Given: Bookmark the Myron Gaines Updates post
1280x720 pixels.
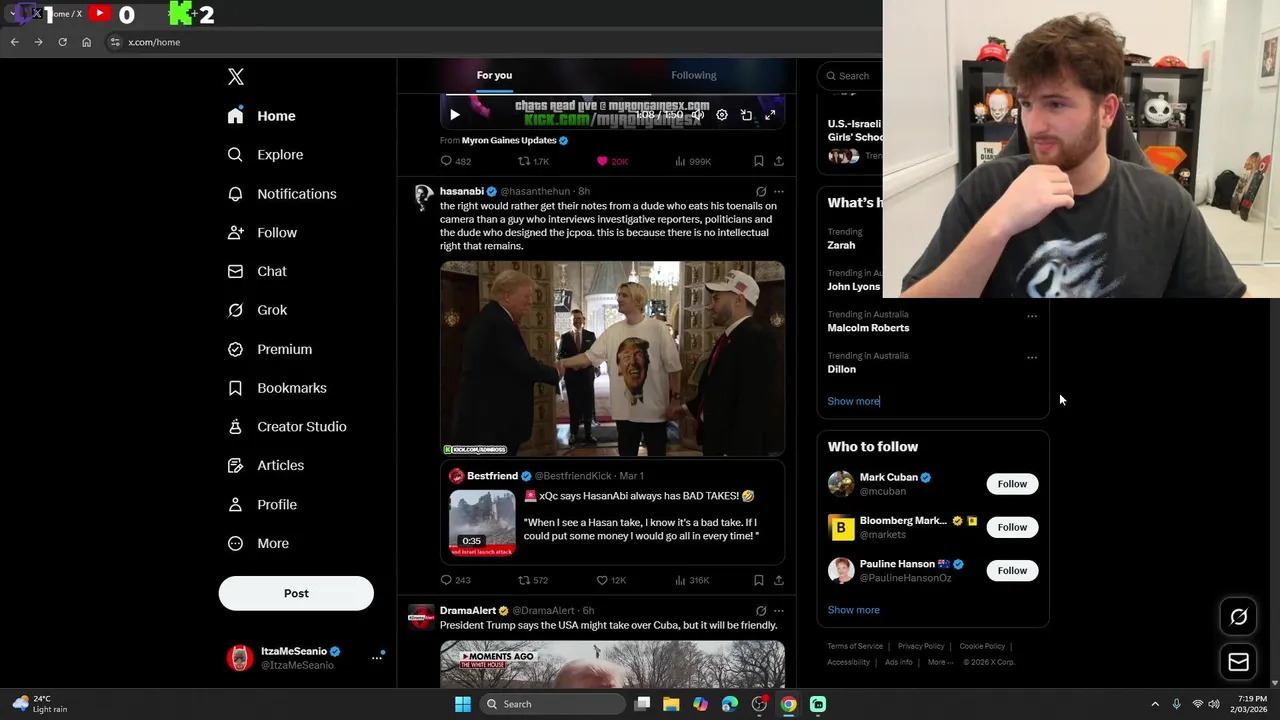Looking at the screenshot, I should (759, 161).
